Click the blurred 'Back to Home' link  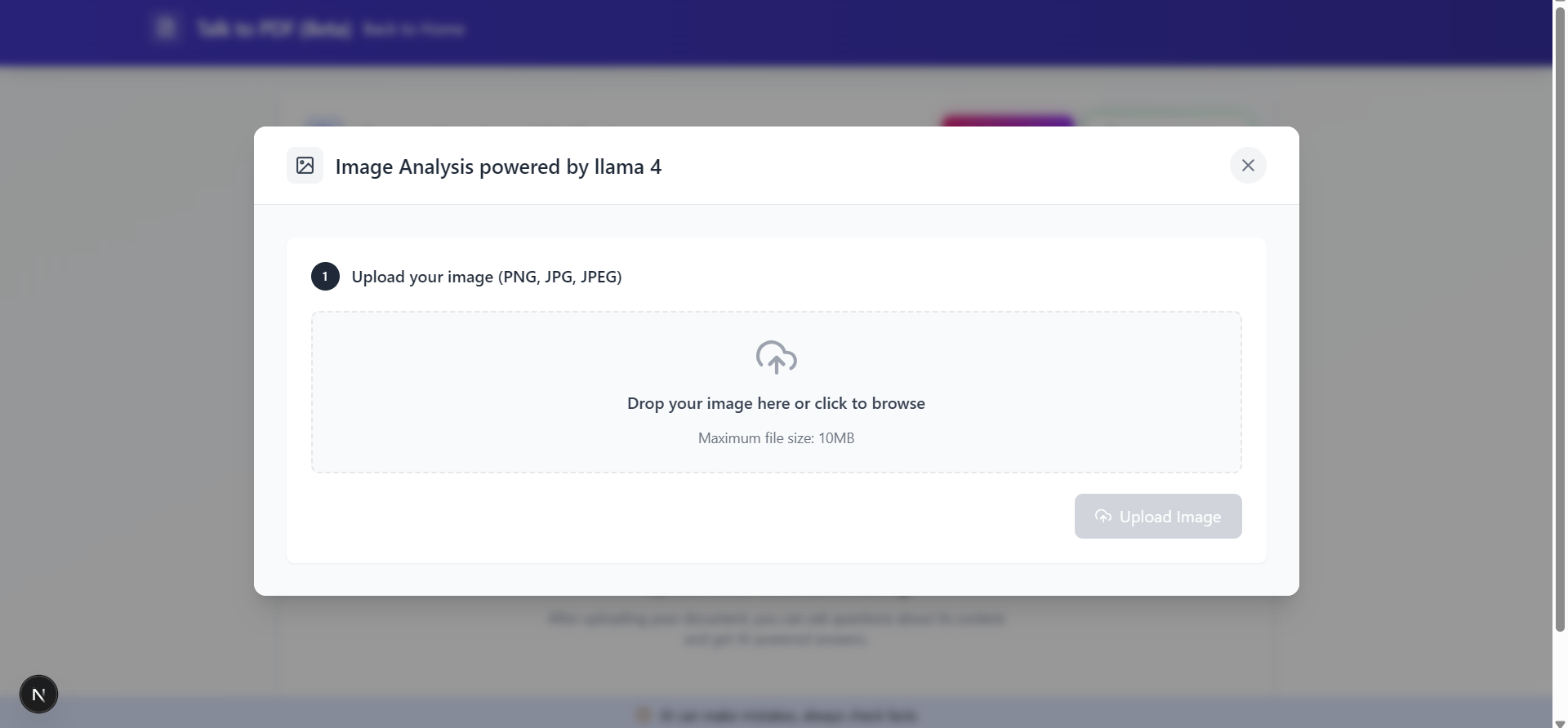(413, 29)
